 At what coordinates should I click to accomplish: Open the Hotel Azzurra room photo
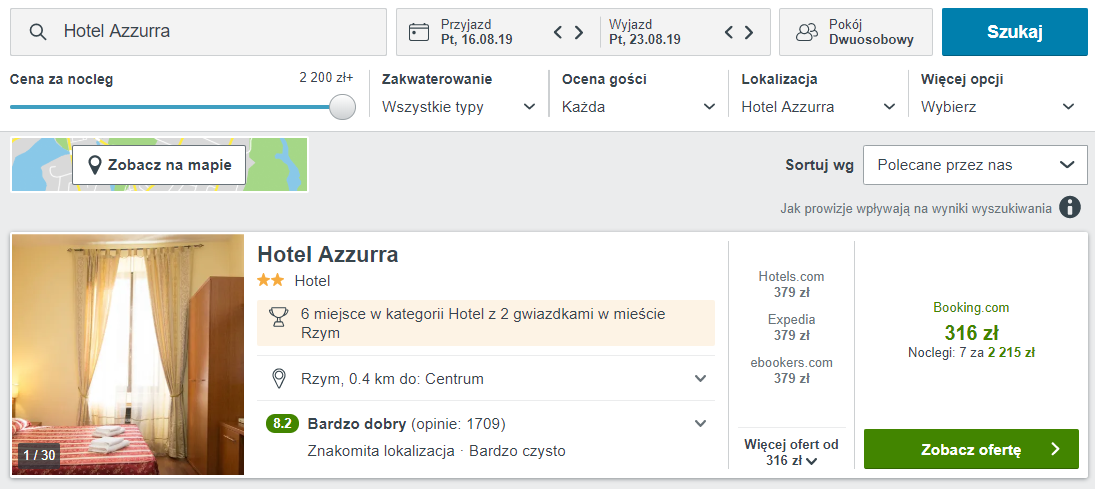(128, 354)
